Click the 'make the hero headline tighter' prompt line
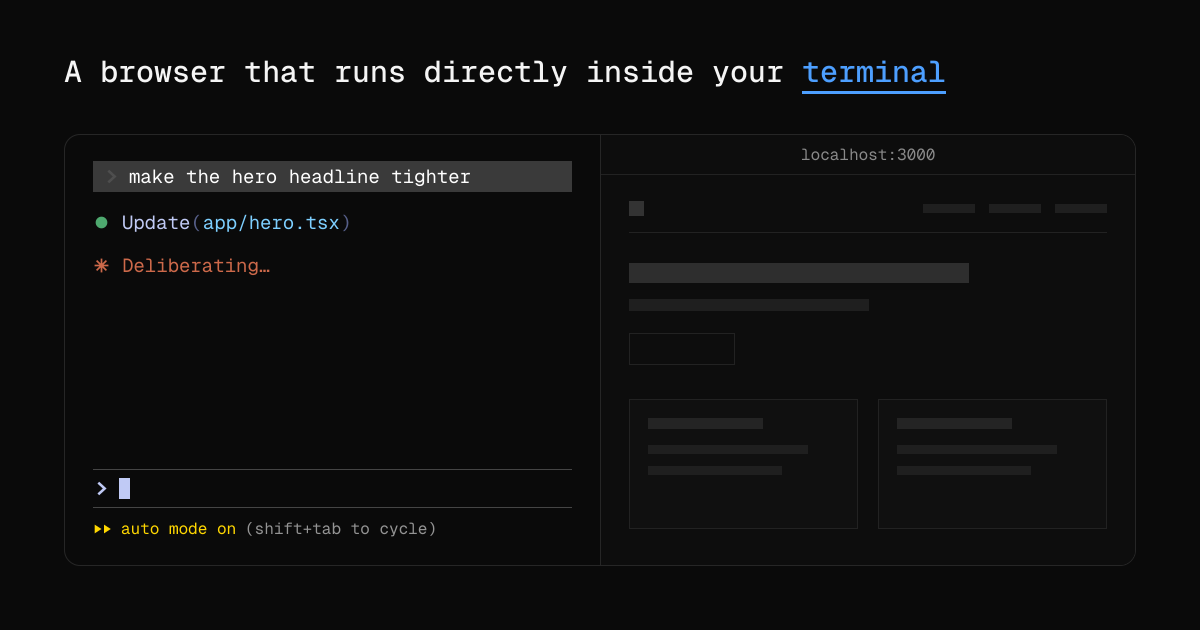This screenshot has height=630, width=1200. tap(332, 177)
